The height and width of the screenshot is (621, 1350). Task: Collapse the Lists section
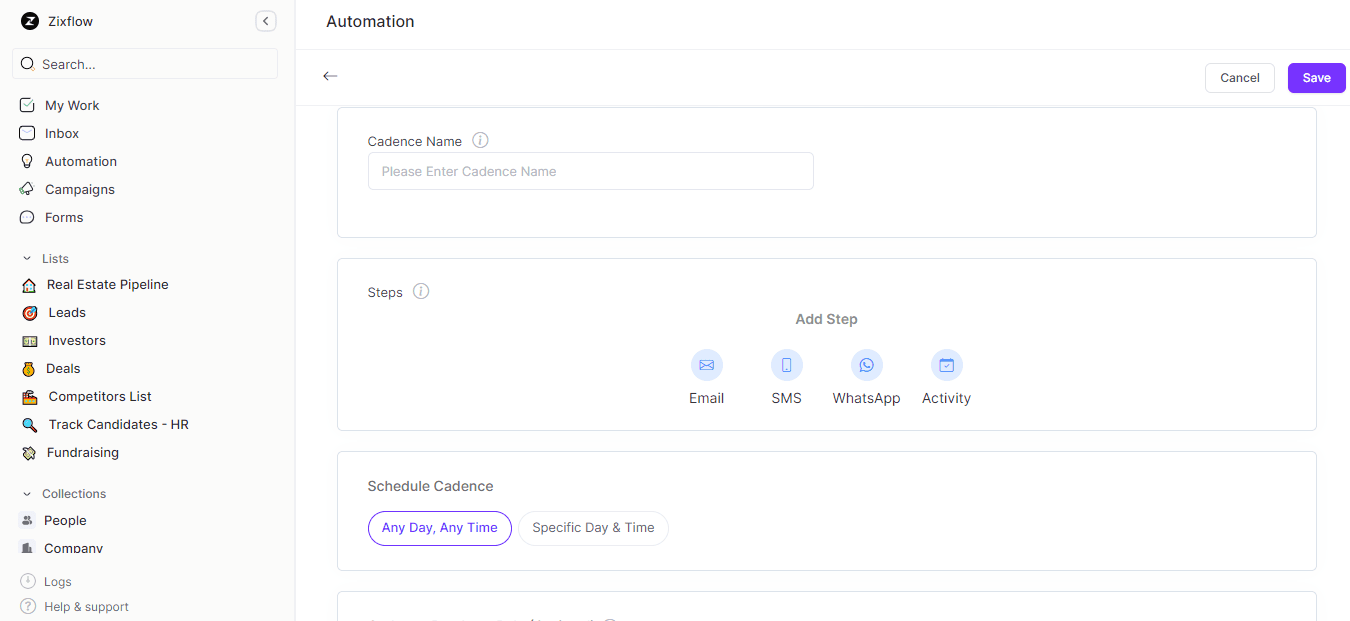[x=27, y=258]
